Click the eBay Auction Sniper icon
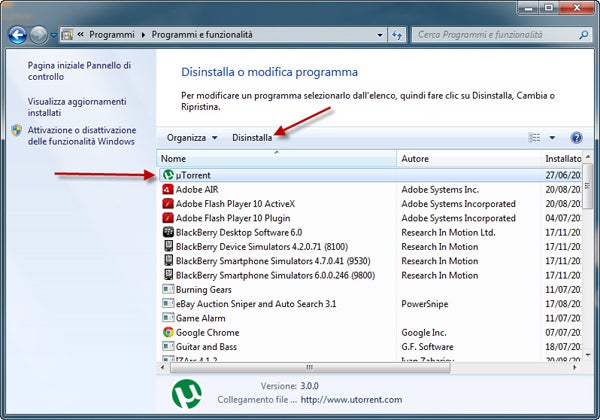Screen dimensions: 600x420 click(x=168, y=304)
